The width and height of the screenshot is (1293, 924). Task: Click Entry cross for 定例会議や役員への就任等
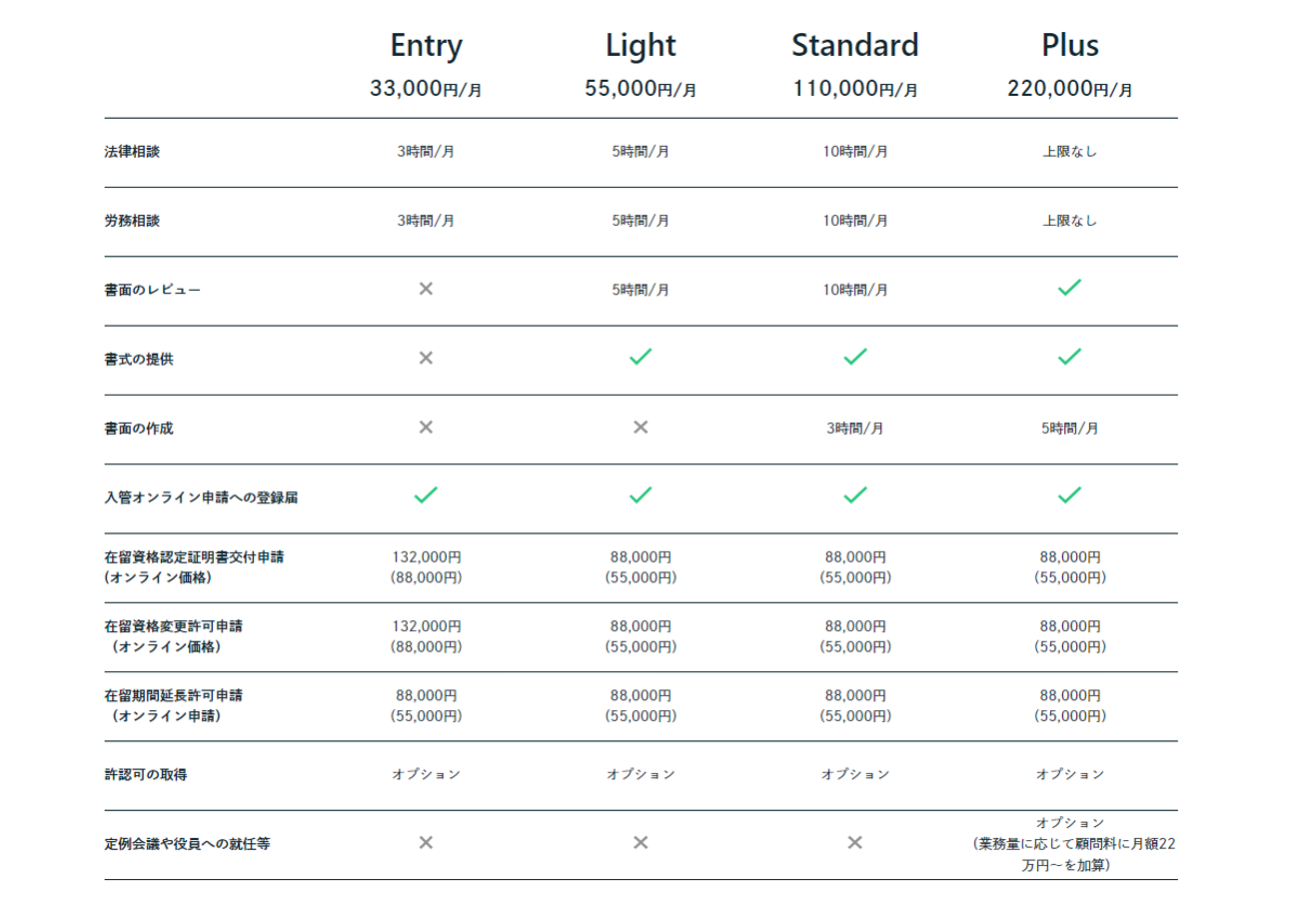[426, 843]
